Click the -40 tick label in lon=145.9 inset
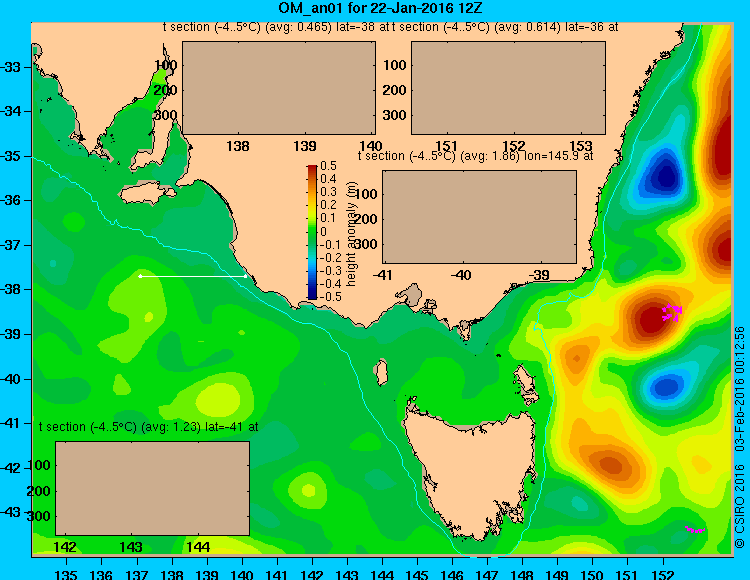 462,275
